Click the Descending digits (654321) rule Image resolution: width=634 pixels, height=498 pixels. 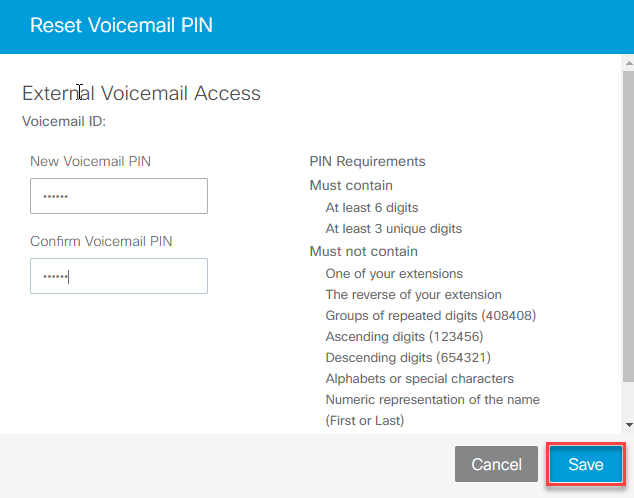(408, 357)
